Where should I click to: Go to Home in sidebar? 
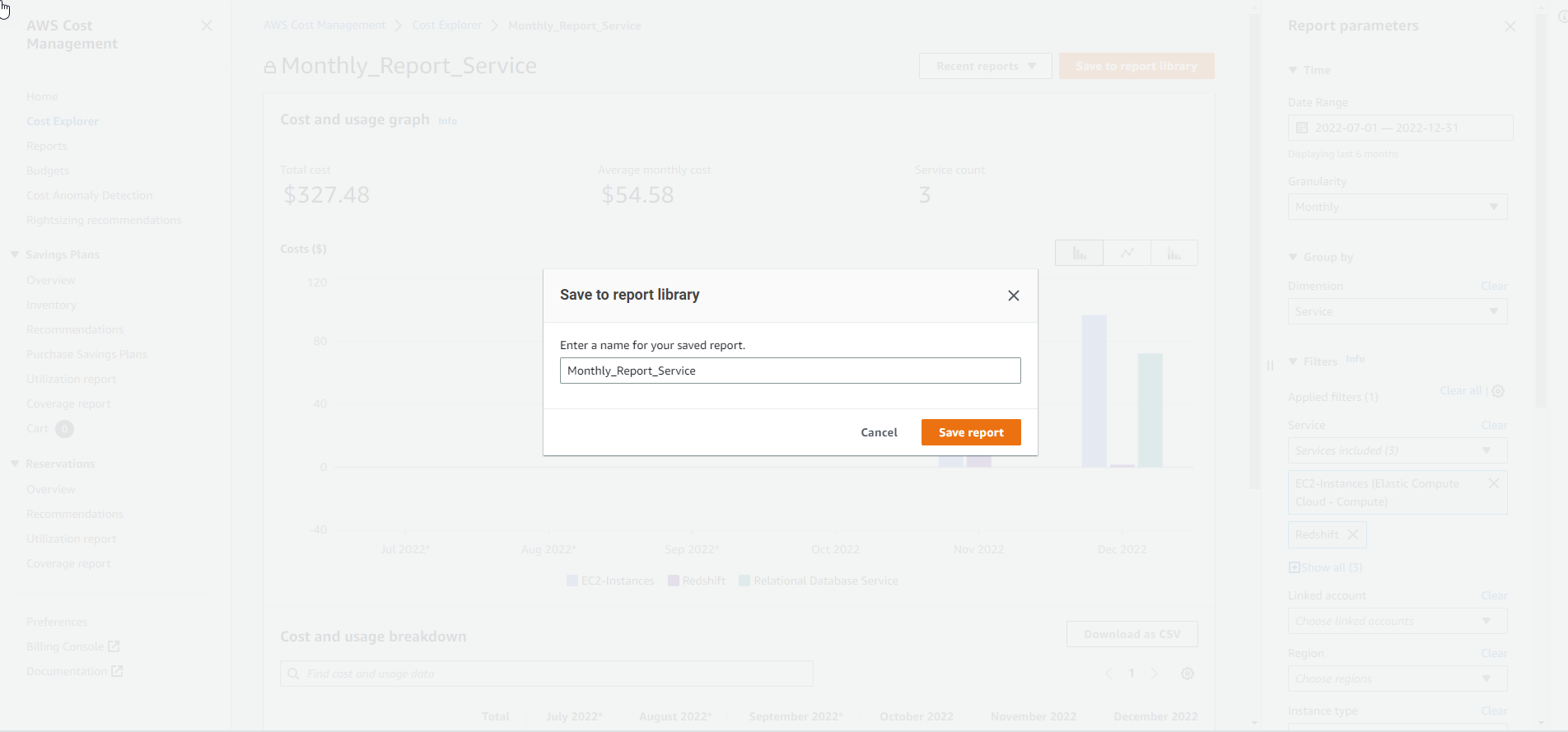[x=42, y=96]
